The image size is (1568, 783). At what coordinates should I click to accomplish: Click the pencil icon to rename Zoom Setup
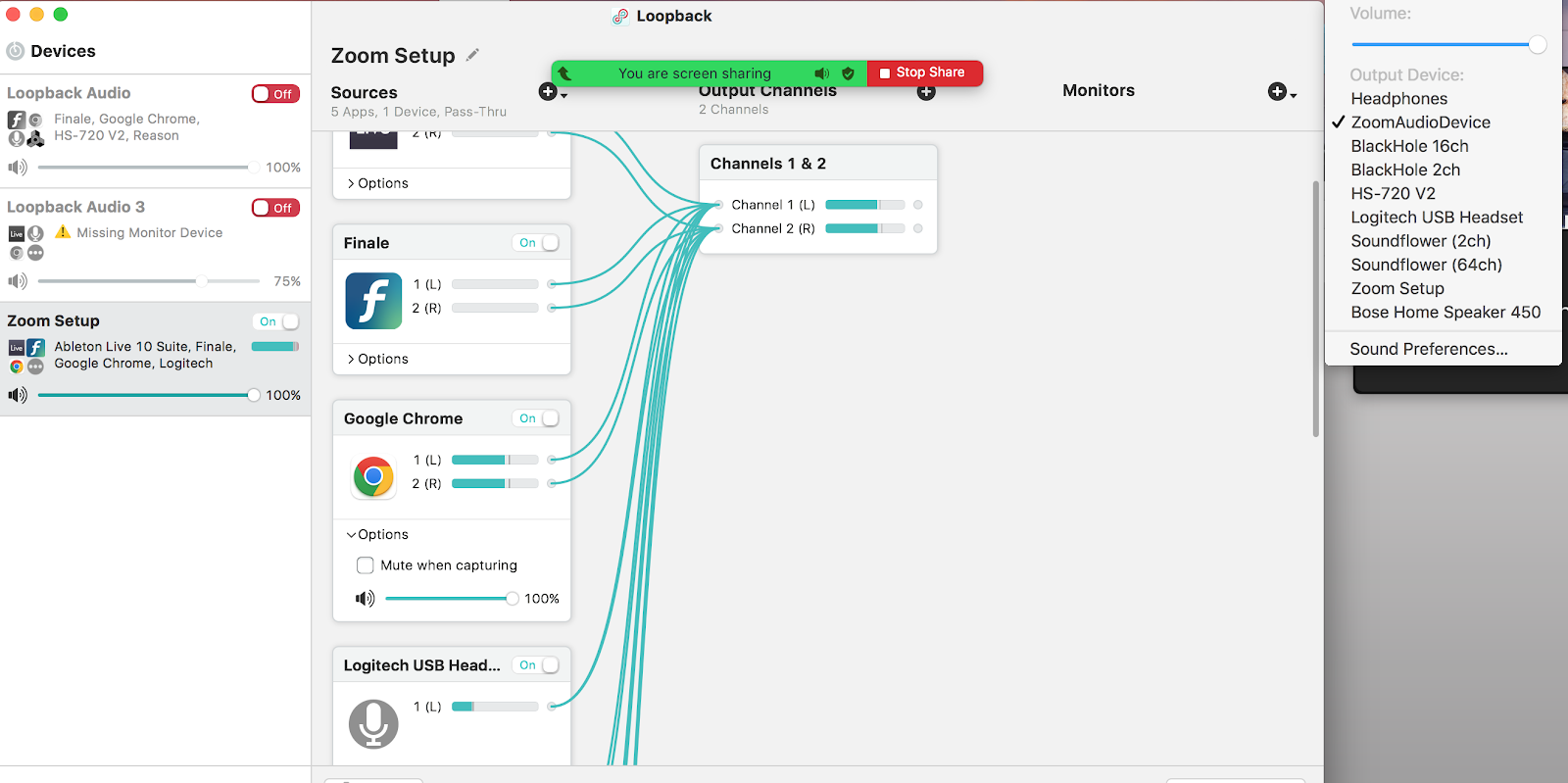pos(472,55)
